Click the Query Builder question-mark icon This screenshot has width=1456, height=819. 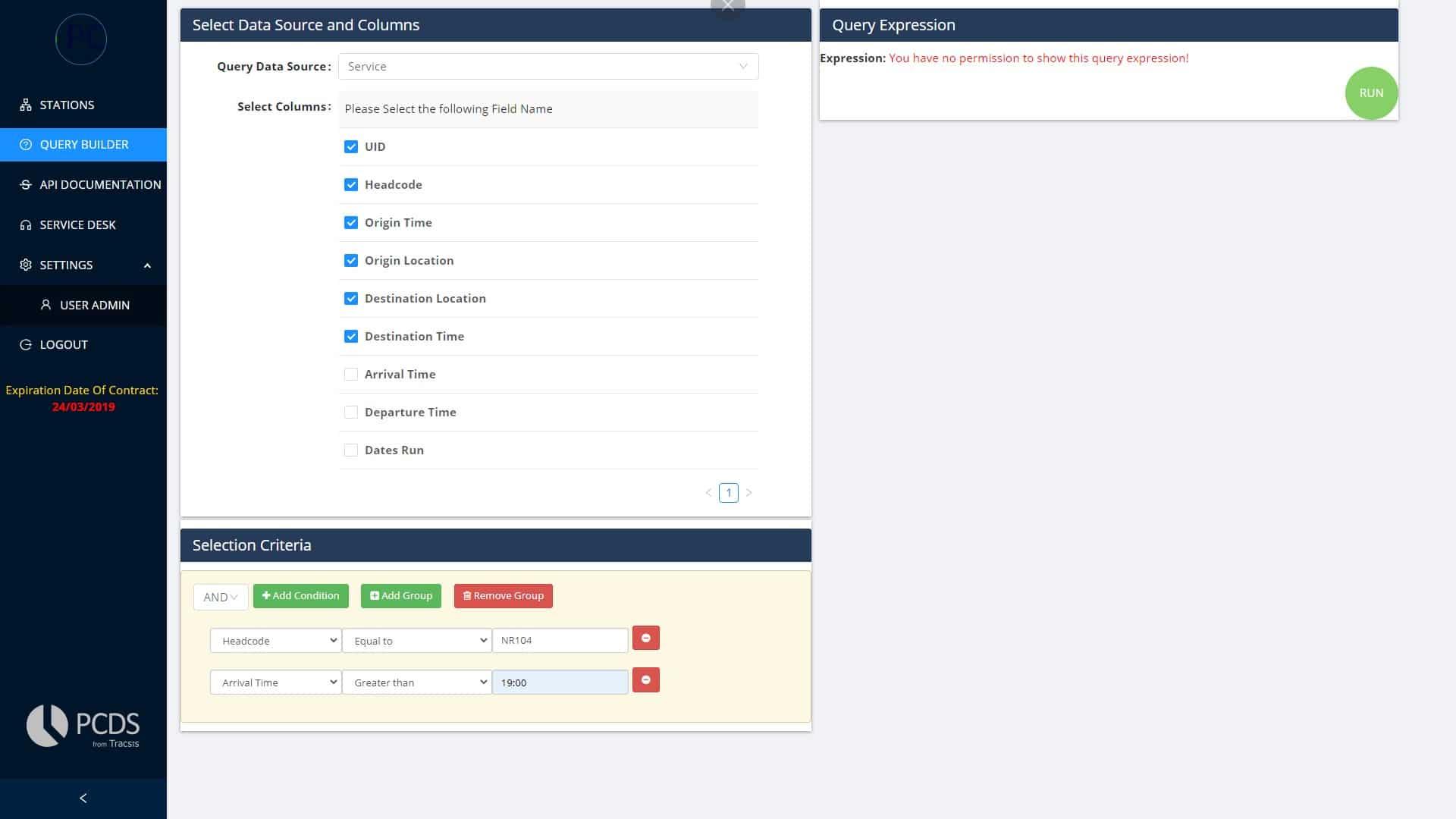point(26,144)
